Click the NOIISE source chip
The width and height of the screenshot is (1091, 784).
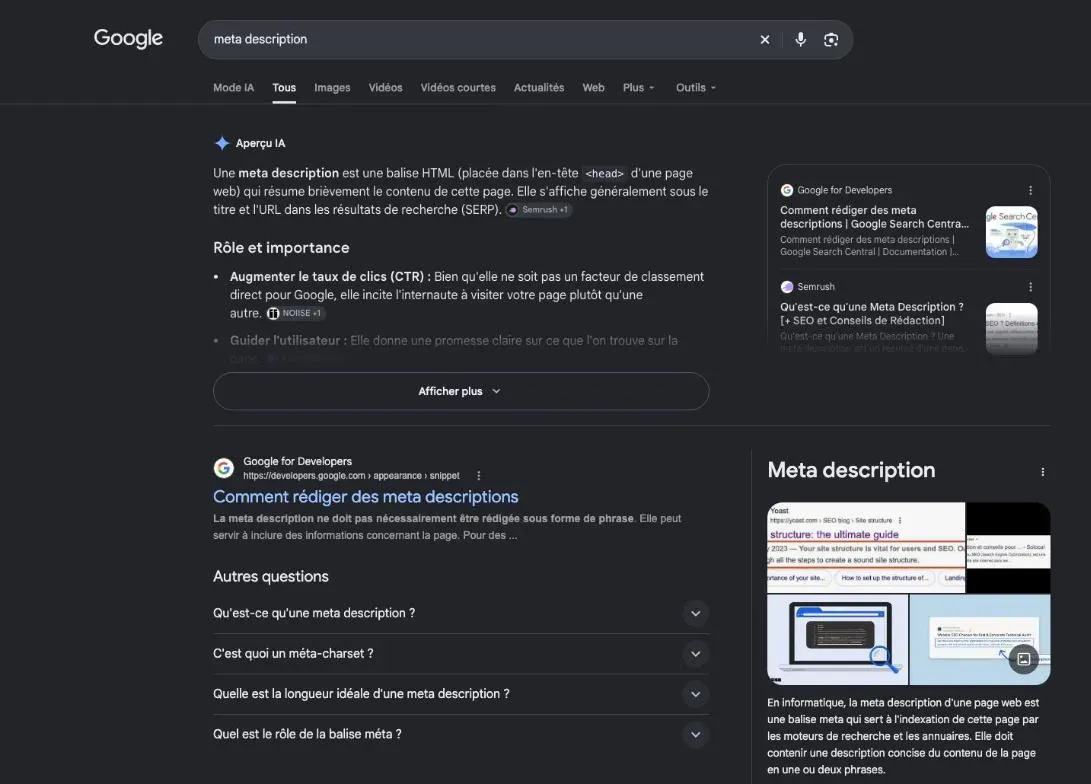click(x=295, y=313)
